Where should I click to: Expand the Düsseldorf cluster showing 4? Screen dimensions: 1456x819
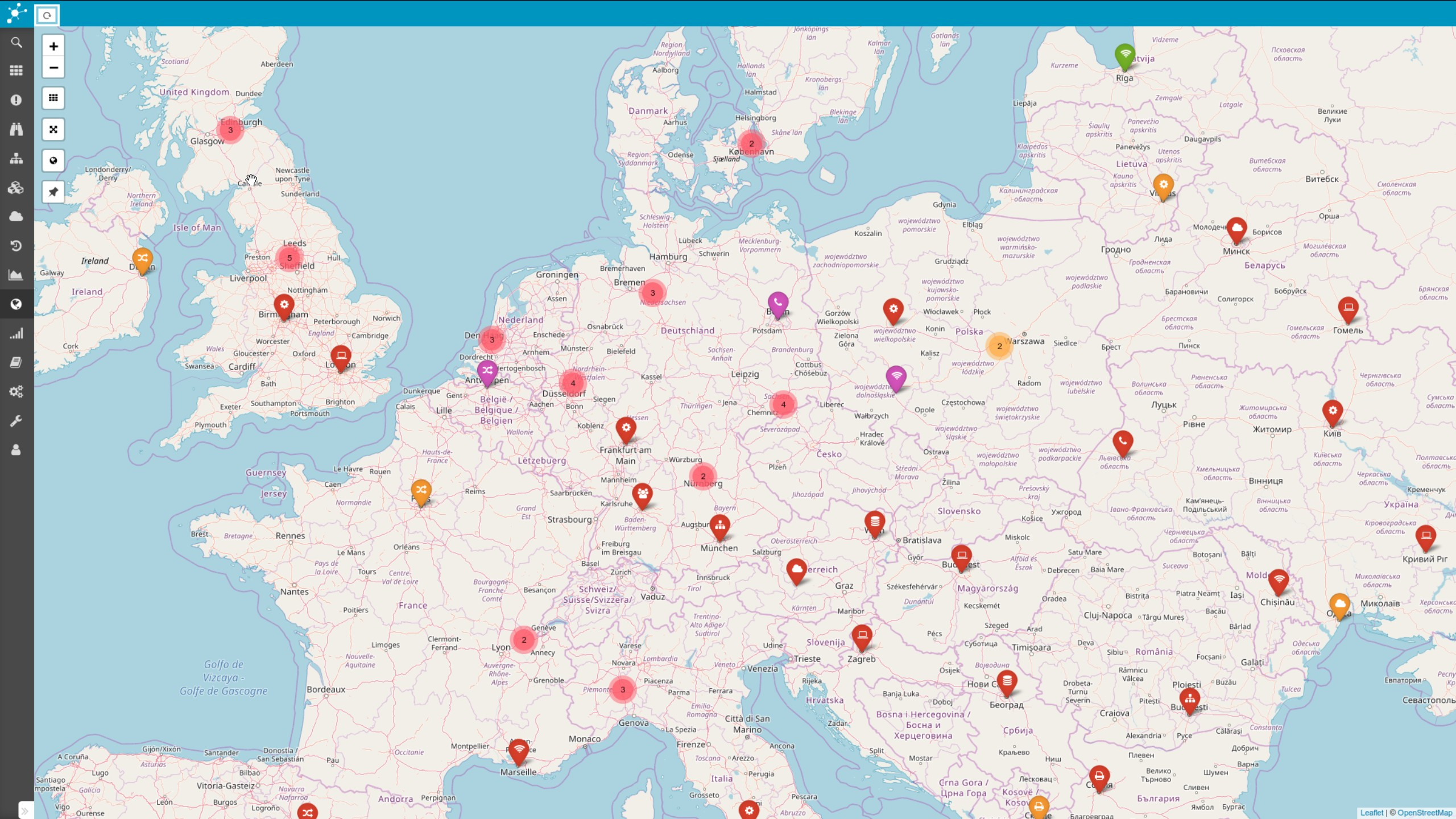click(x=573, y=383)
